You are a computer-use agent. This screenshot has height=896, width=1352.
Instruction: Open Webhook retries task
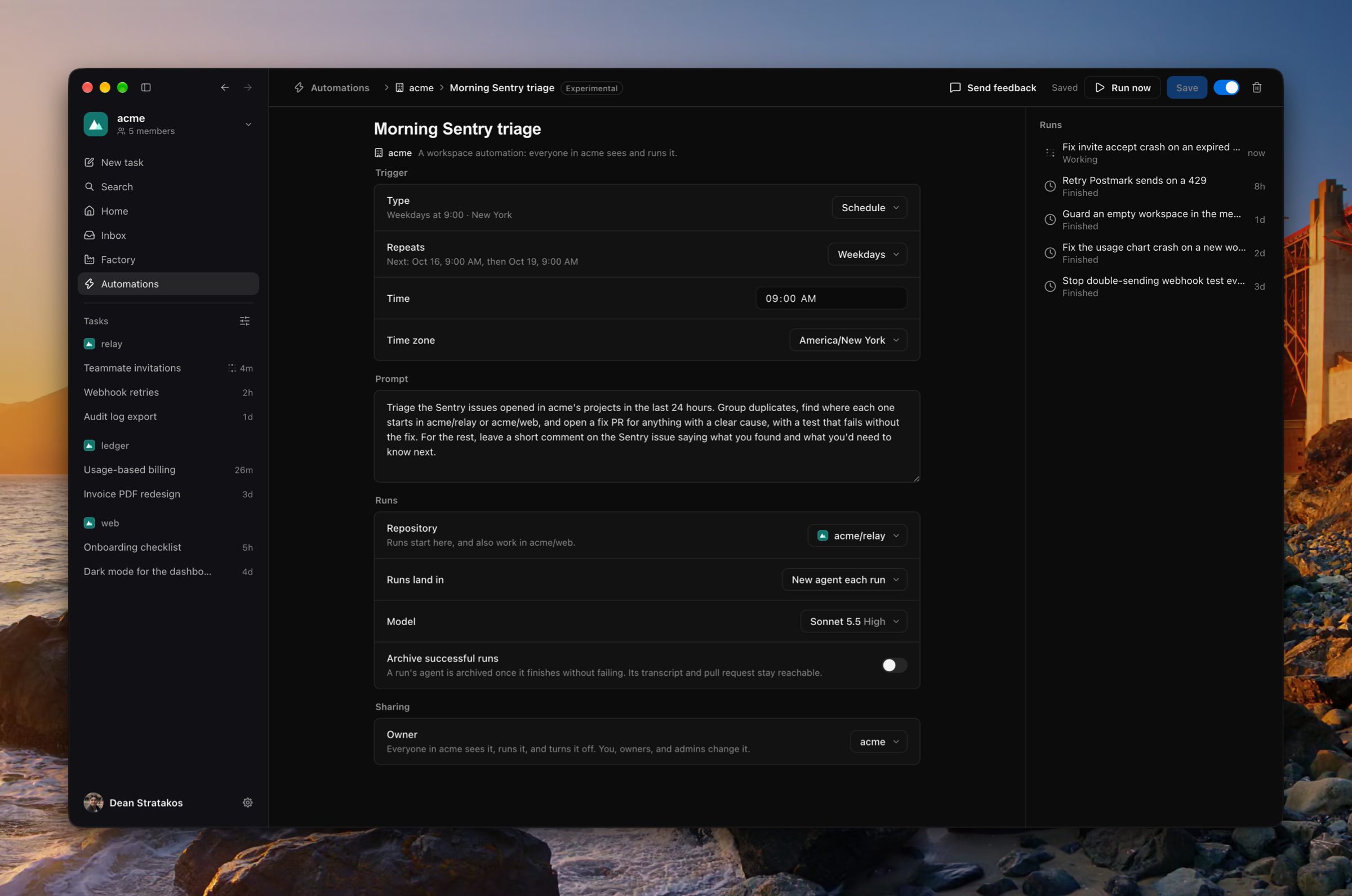point(168,393)
